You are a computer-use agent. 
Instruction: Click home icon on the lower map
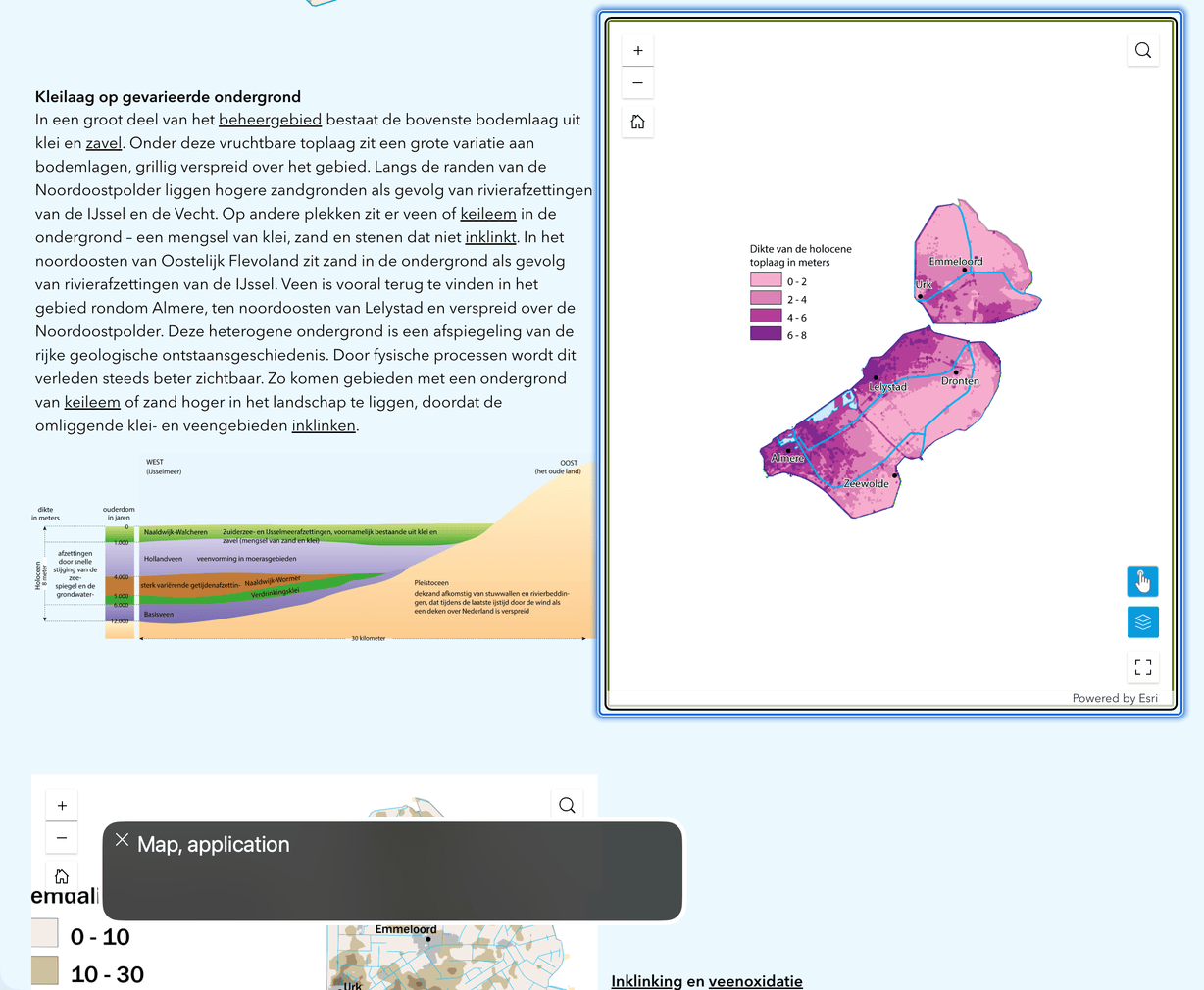[x=62, y=876]
